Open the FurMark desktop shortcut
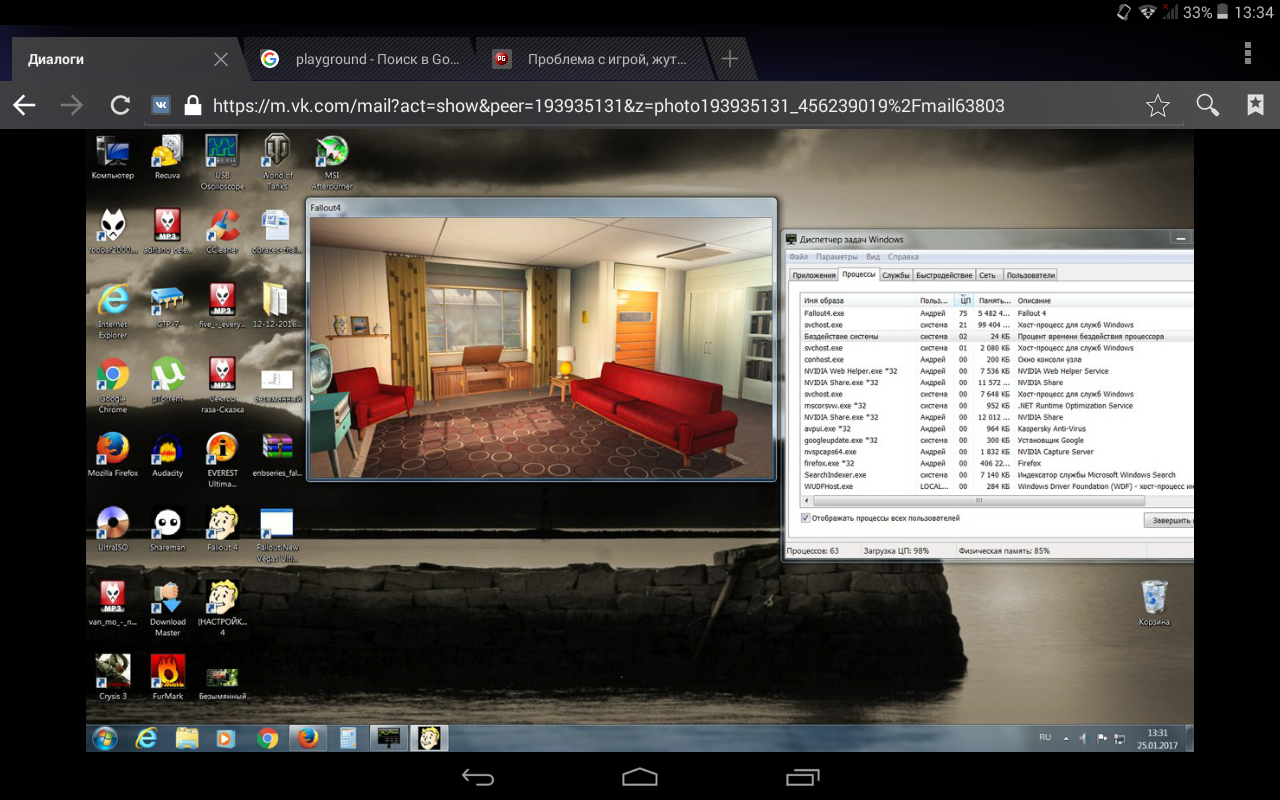 click(x=167, y=678)
